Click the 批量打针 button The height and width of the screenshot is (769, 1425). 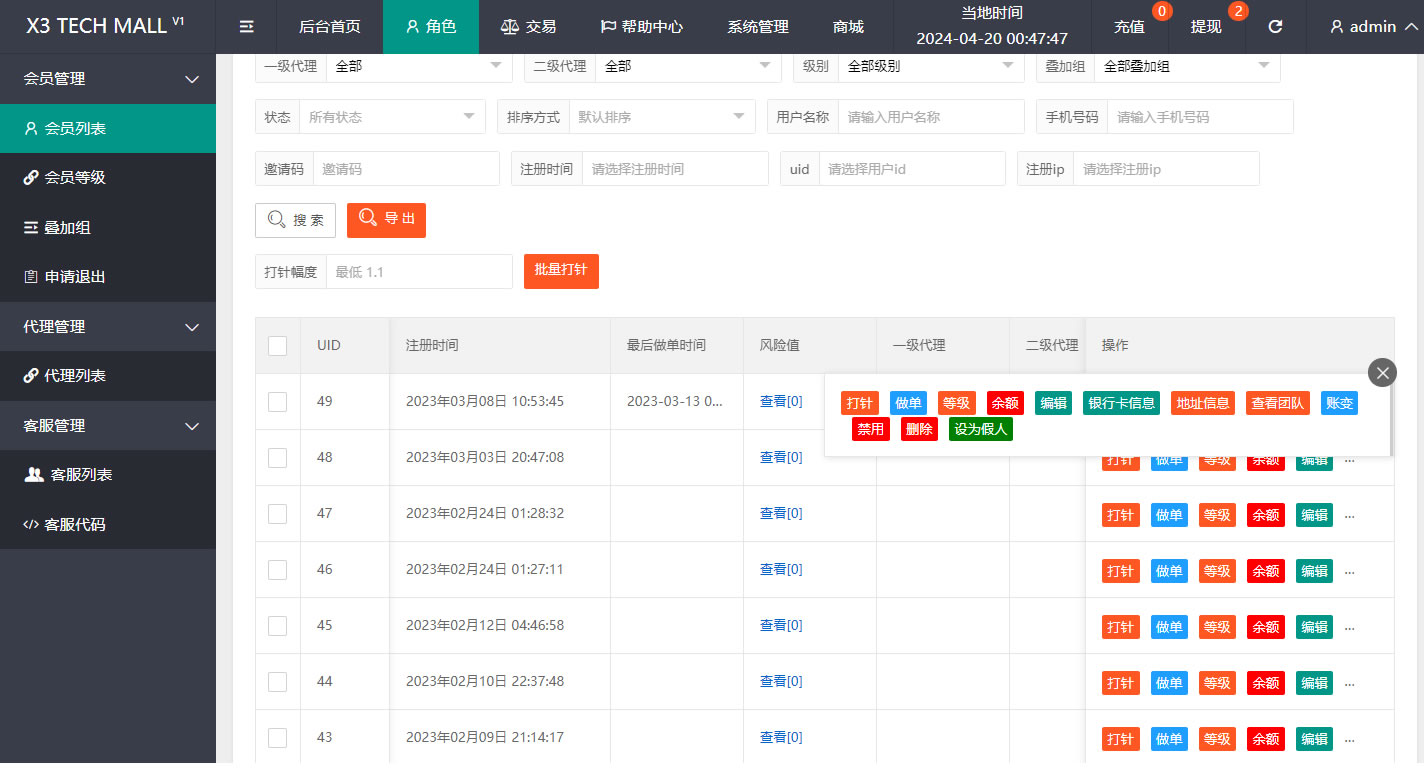[561, 271]
